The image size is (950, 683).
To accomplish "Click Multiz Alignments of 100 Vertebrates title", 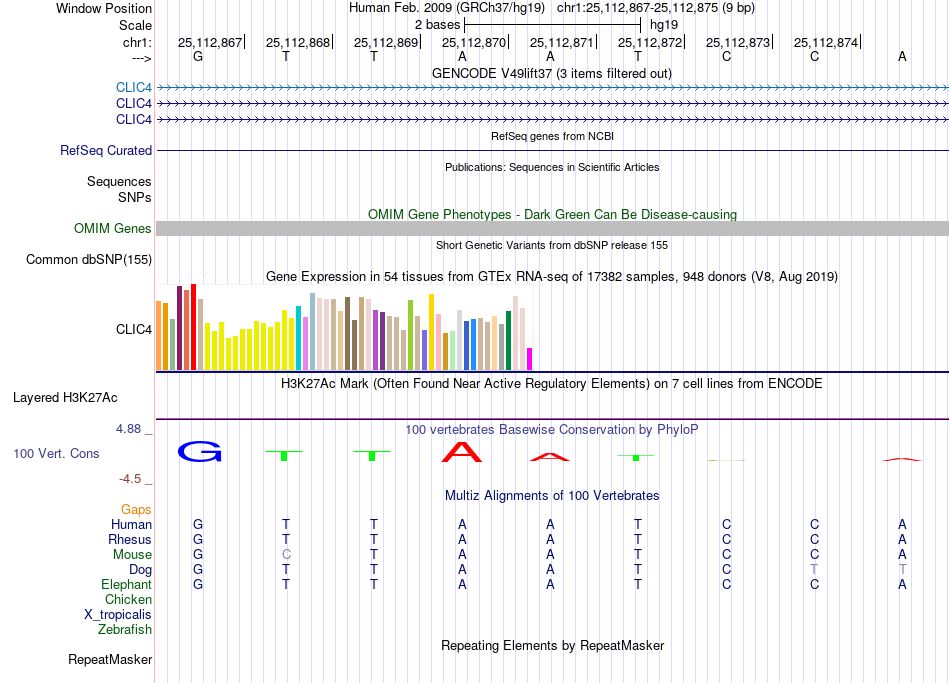I will (552, 496).
